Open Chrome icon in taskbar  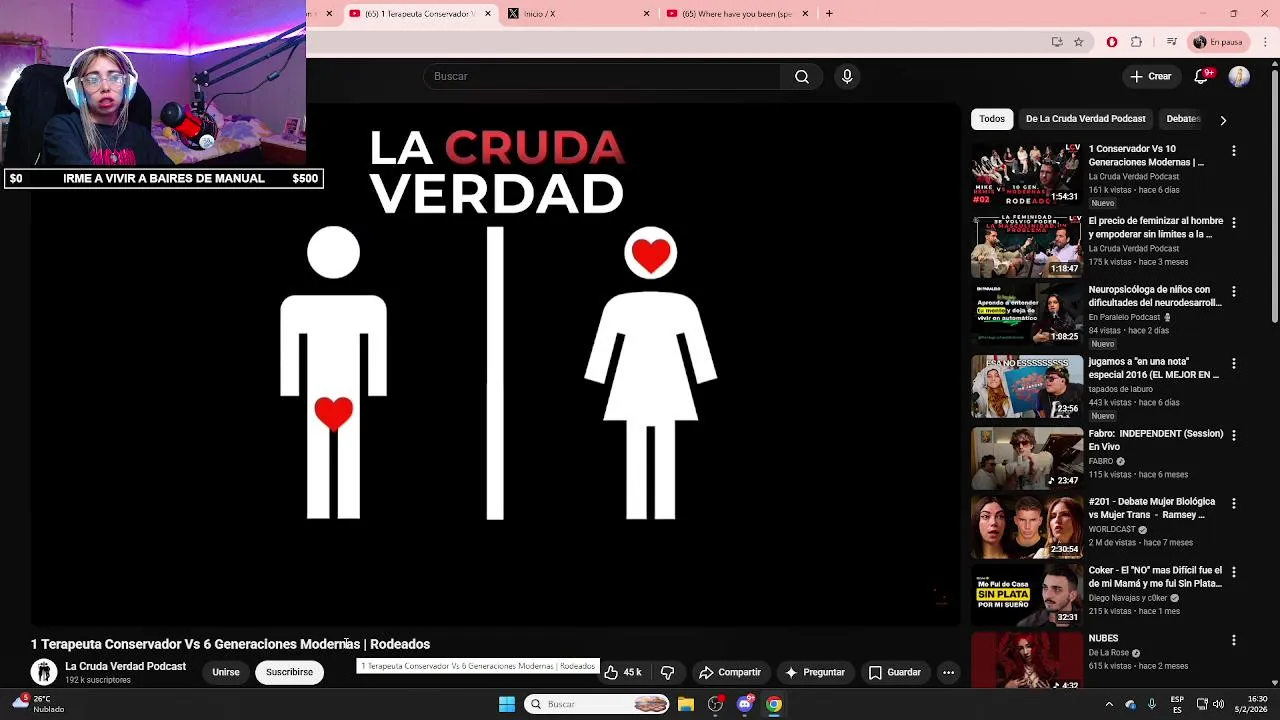coord(774,704)
